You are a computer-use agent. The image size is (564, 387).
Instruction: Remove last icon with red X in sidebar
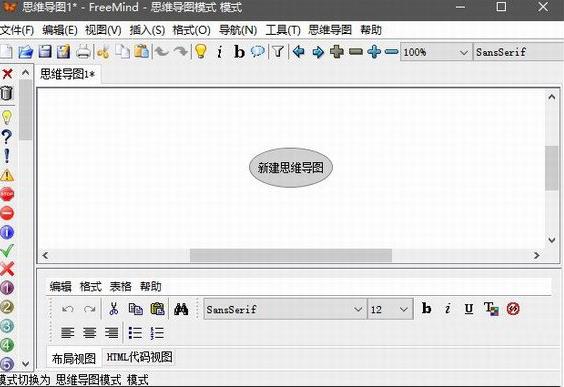click(7, 74)
